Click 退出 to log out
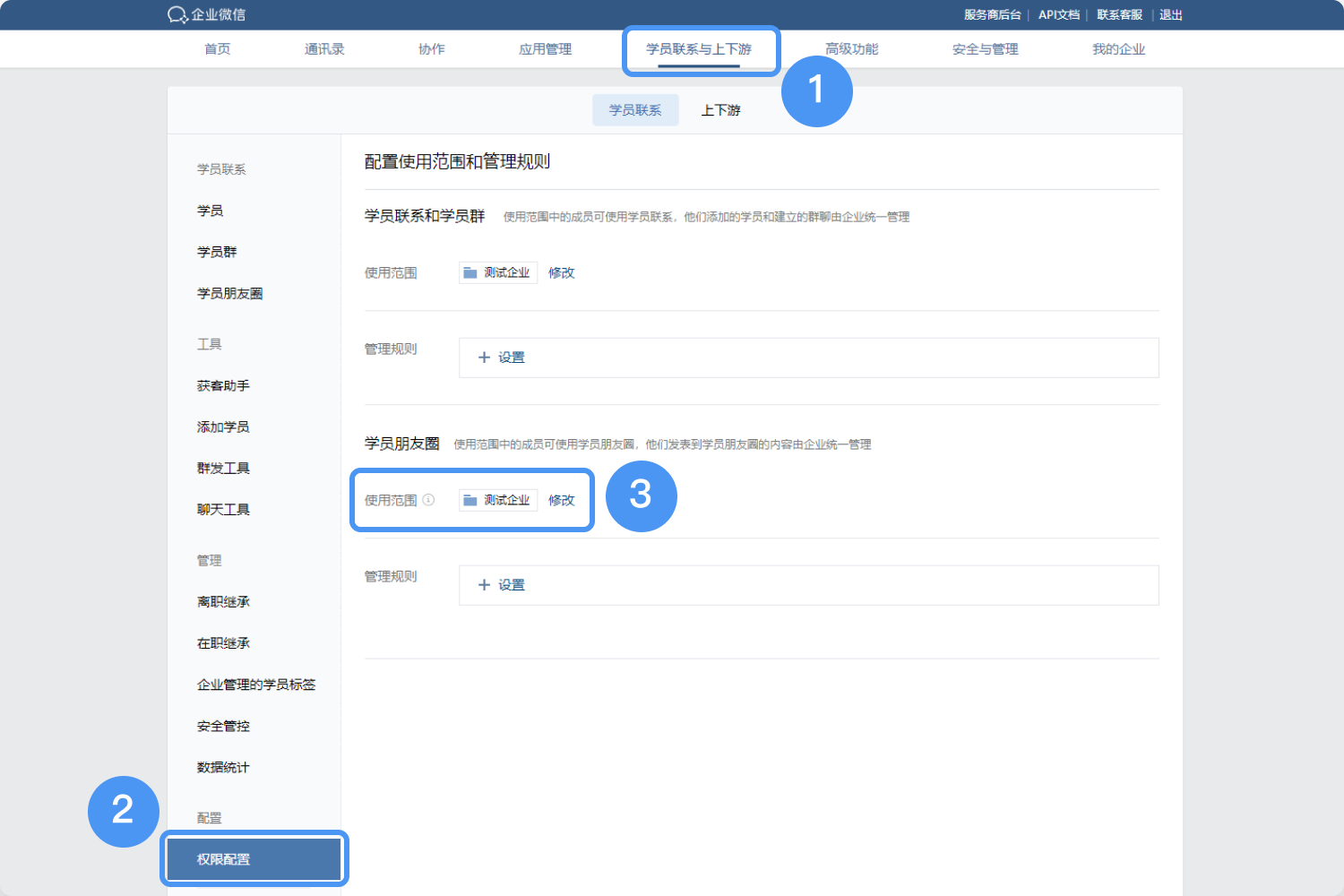The height and width of the screenshot is (896, 1344). pos(1171,15)
